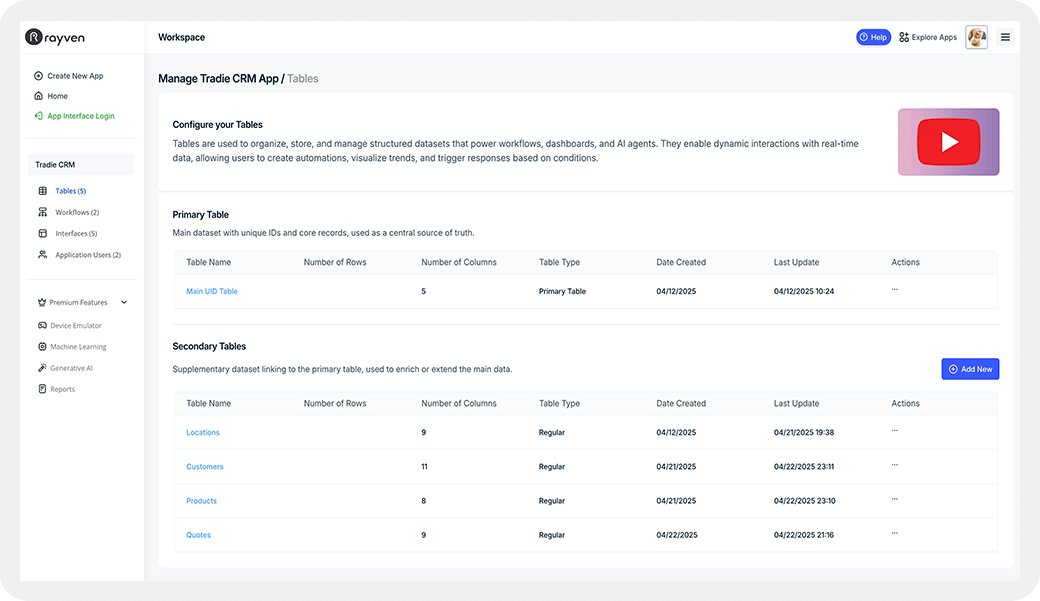Go to Interfaces (5) in the sidebar
This screenshot has height=601, width=1040.
76,233
